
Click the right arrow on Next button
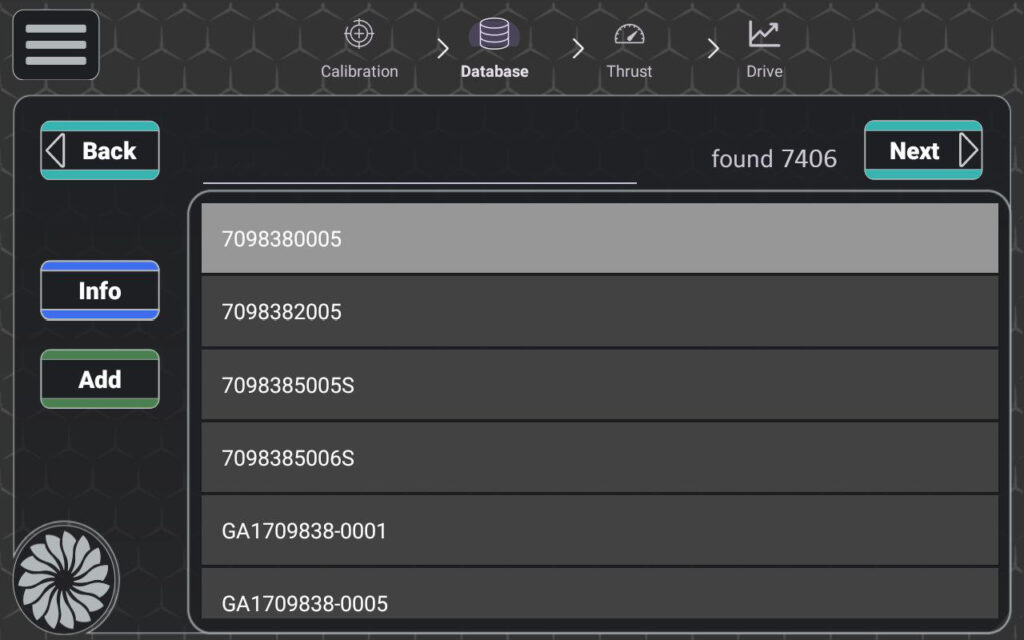pos(967,151)
